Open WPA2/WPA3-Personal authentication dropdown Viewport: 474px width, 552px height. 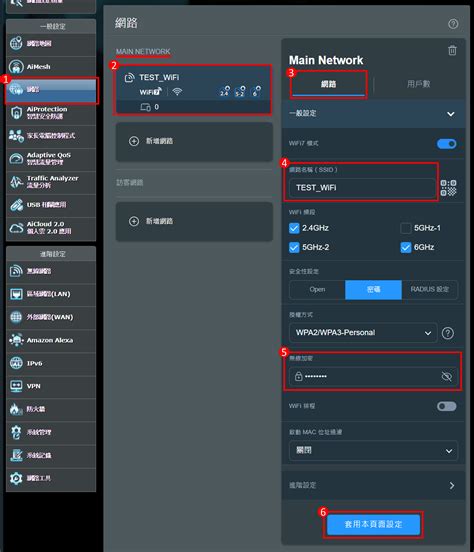point(363,333)
